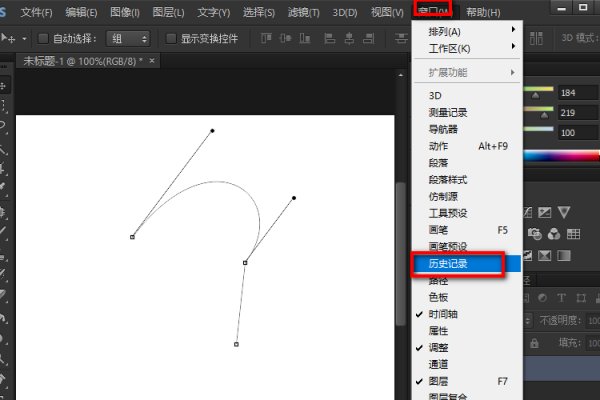The width and height of the screenshot is (600, 400).
Task: Click the icon beside the 3D 模式 label
Action: tap(536, 38)
